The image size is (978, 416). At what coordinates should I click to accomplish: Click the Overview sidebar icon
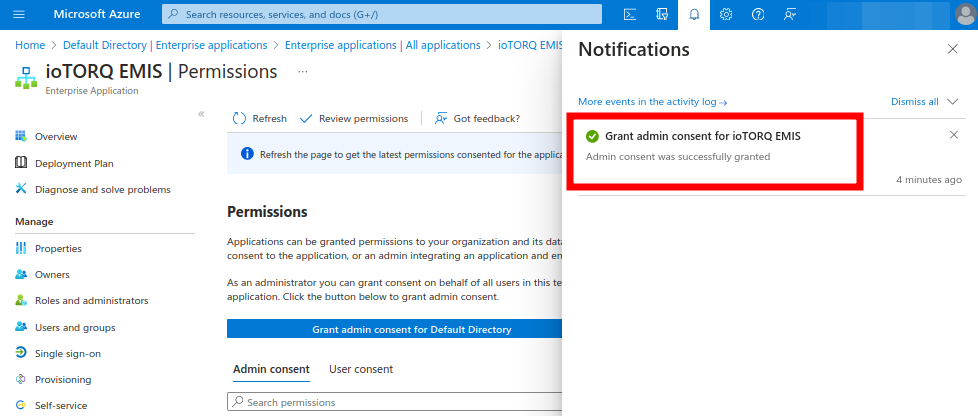[21, 136]
